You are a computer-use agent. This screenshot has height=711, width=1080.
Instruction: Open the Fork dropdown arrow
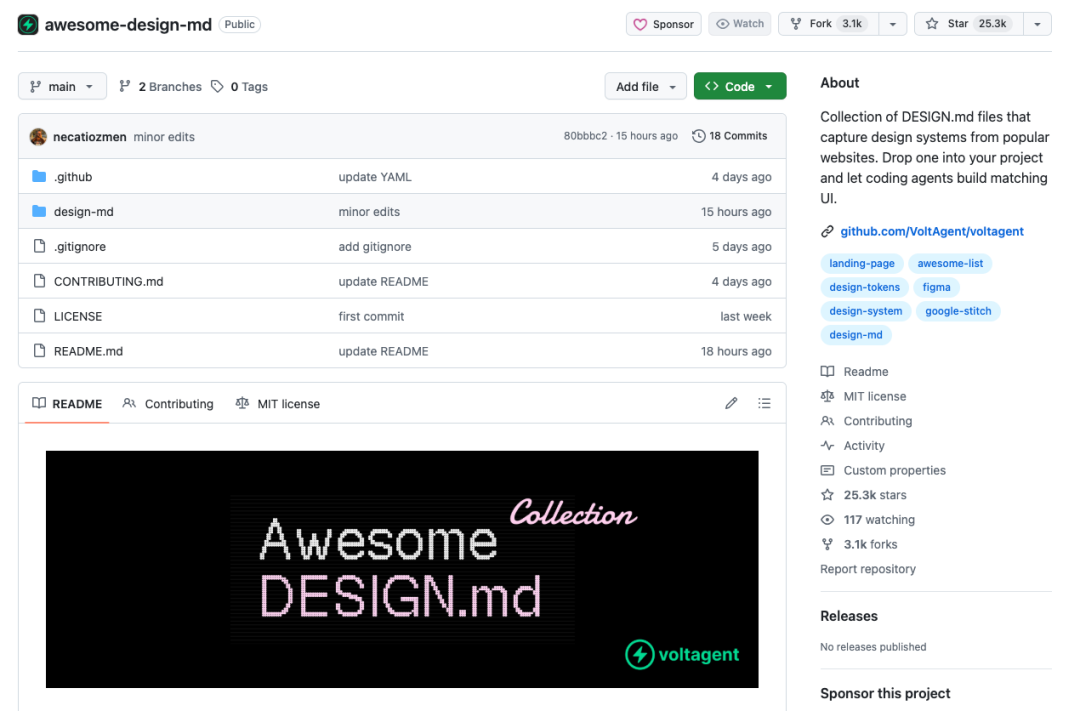point(893,24)
